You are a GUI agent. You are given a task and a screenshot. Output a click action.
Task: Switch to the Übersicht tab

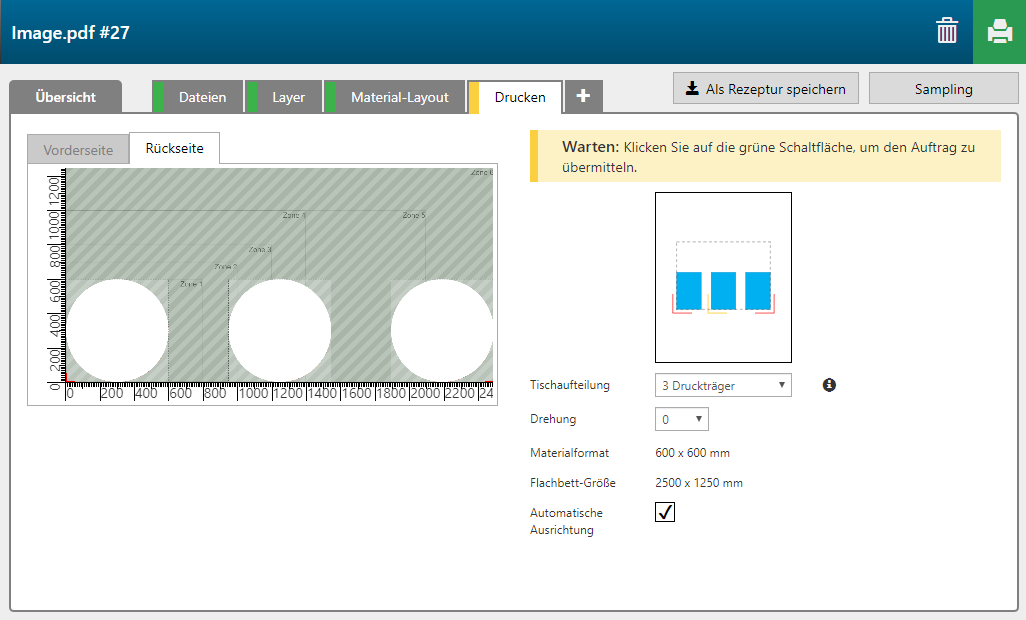(x=65, y=97)
